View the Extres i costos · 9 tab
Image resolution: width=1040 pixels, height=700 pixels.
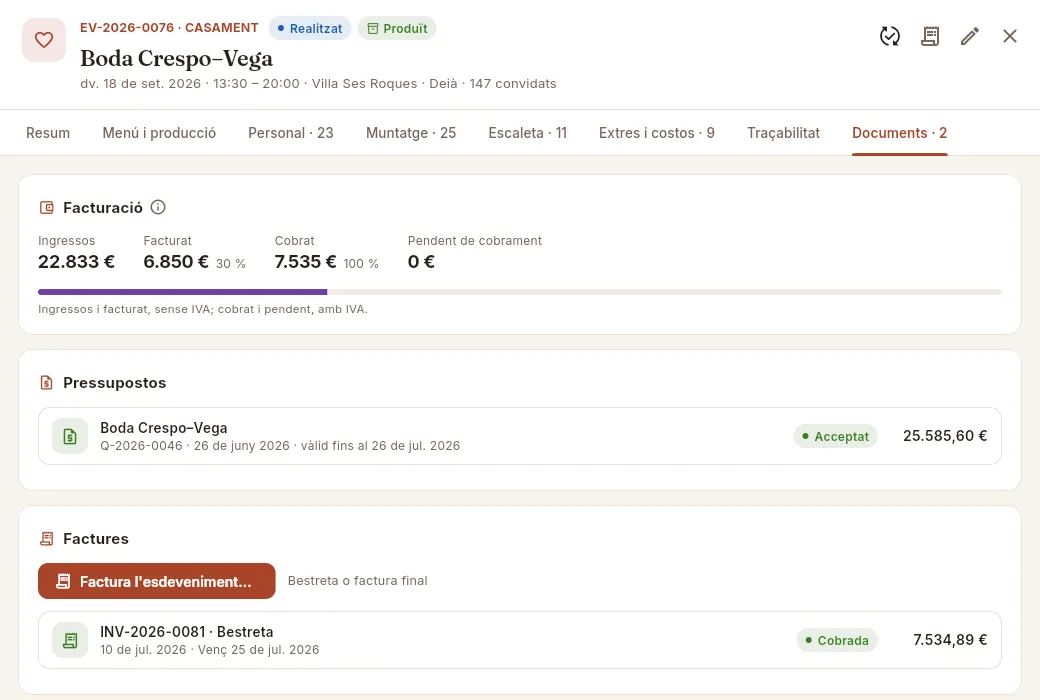point(657,133)
